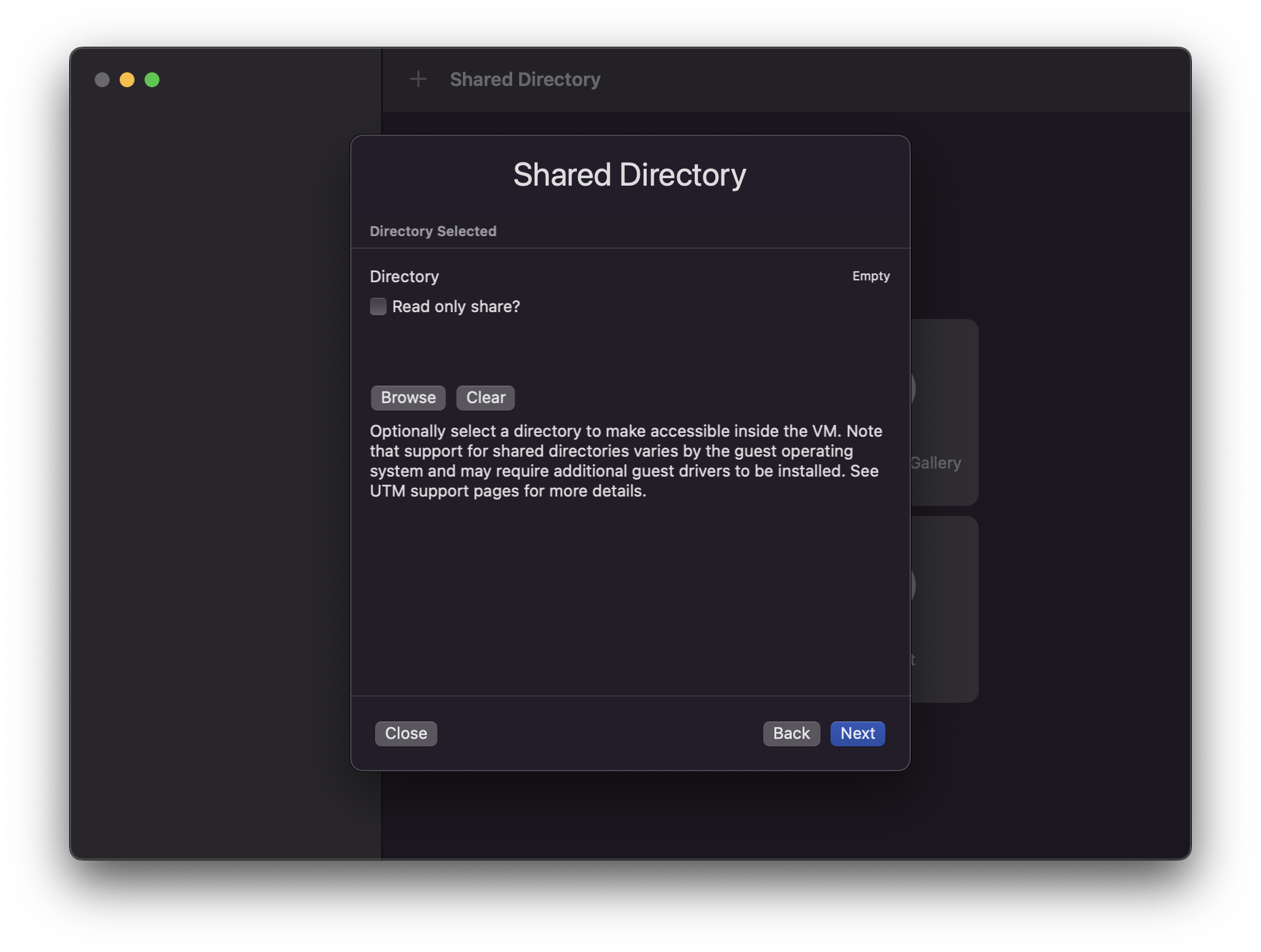Click the 'Directory Selected' section header
Screen dimensions: 1261x952
(x=433, y=231)
